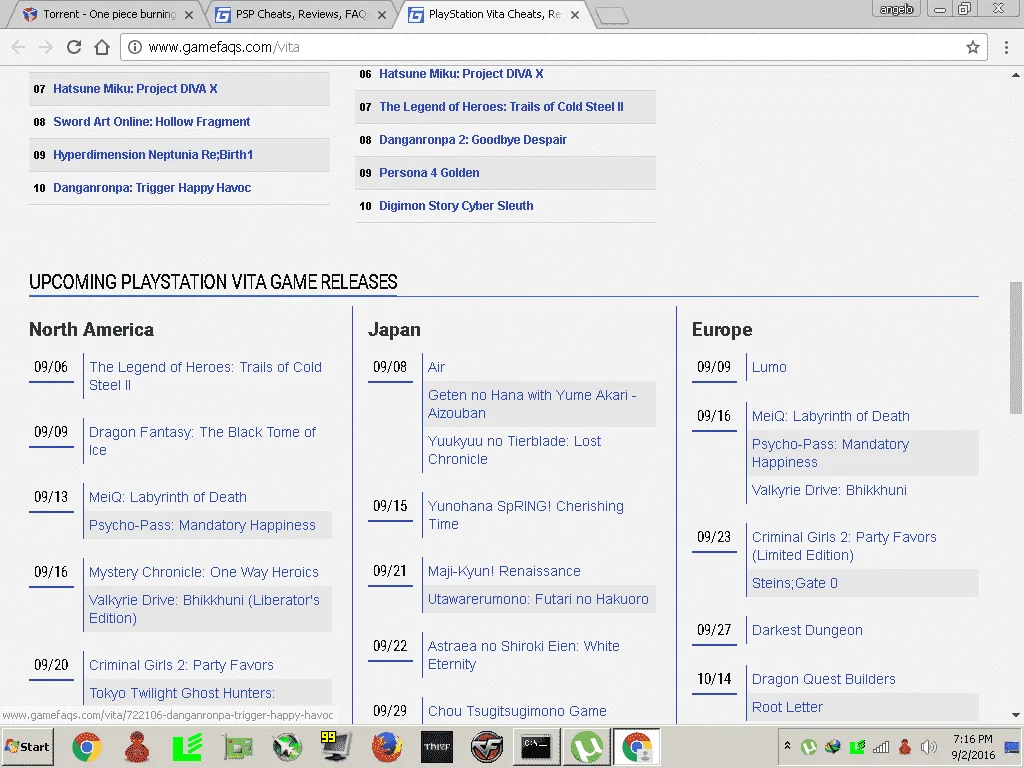Open Danganronpa 2: Goodbye Despair link

click(473, 140)
